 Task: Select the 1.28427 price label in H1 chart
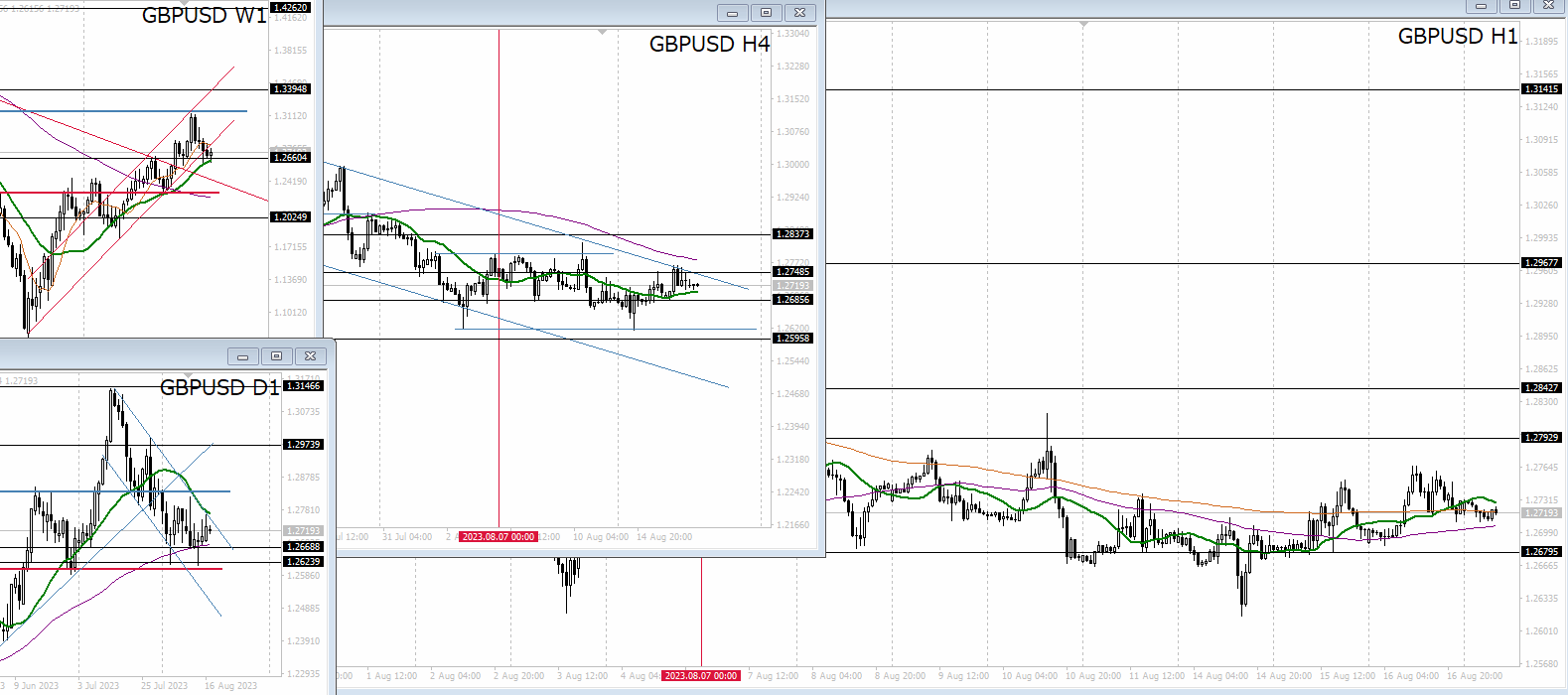coord(1542,388)
